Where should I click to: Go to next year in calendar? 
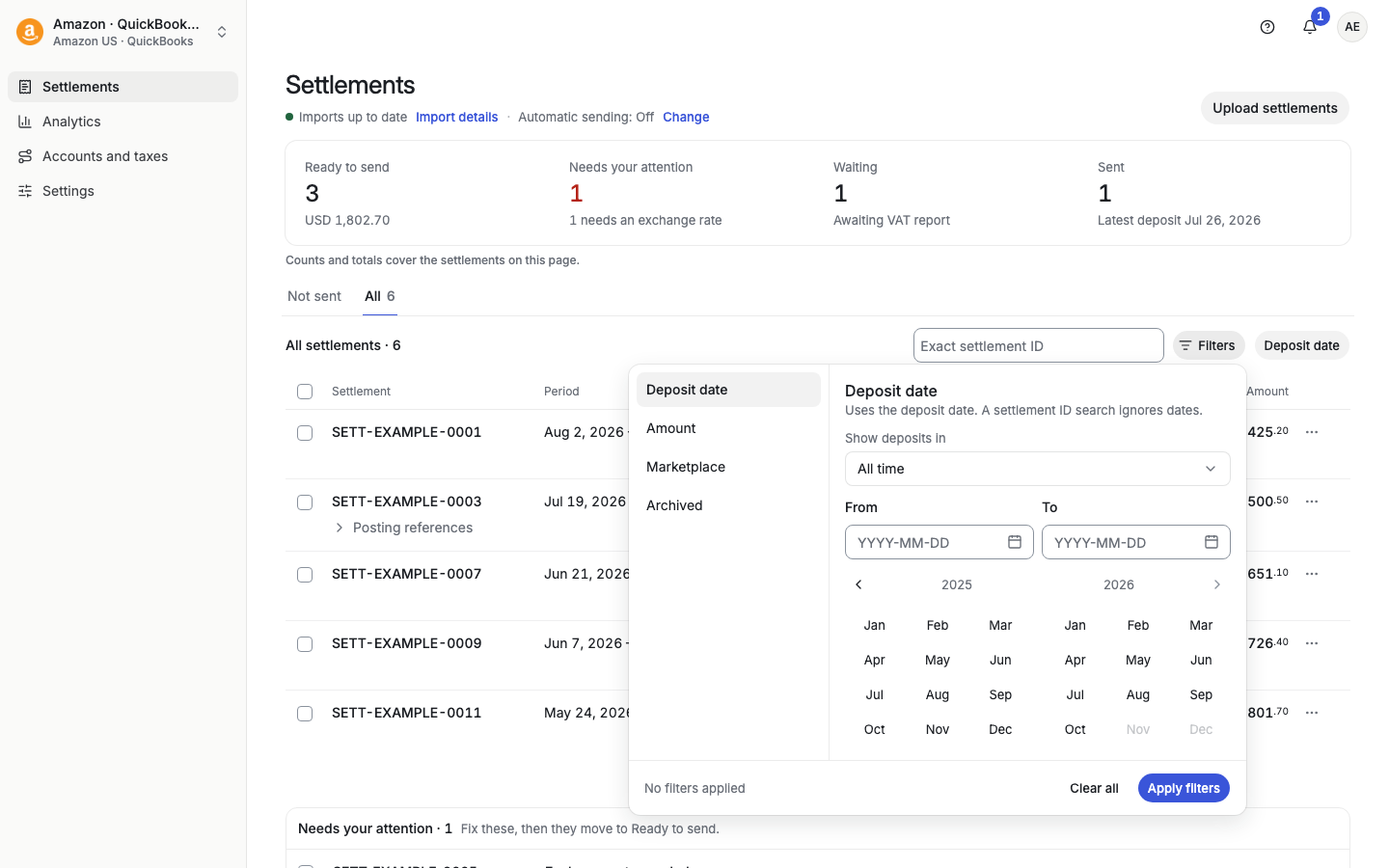[1217, 584]
